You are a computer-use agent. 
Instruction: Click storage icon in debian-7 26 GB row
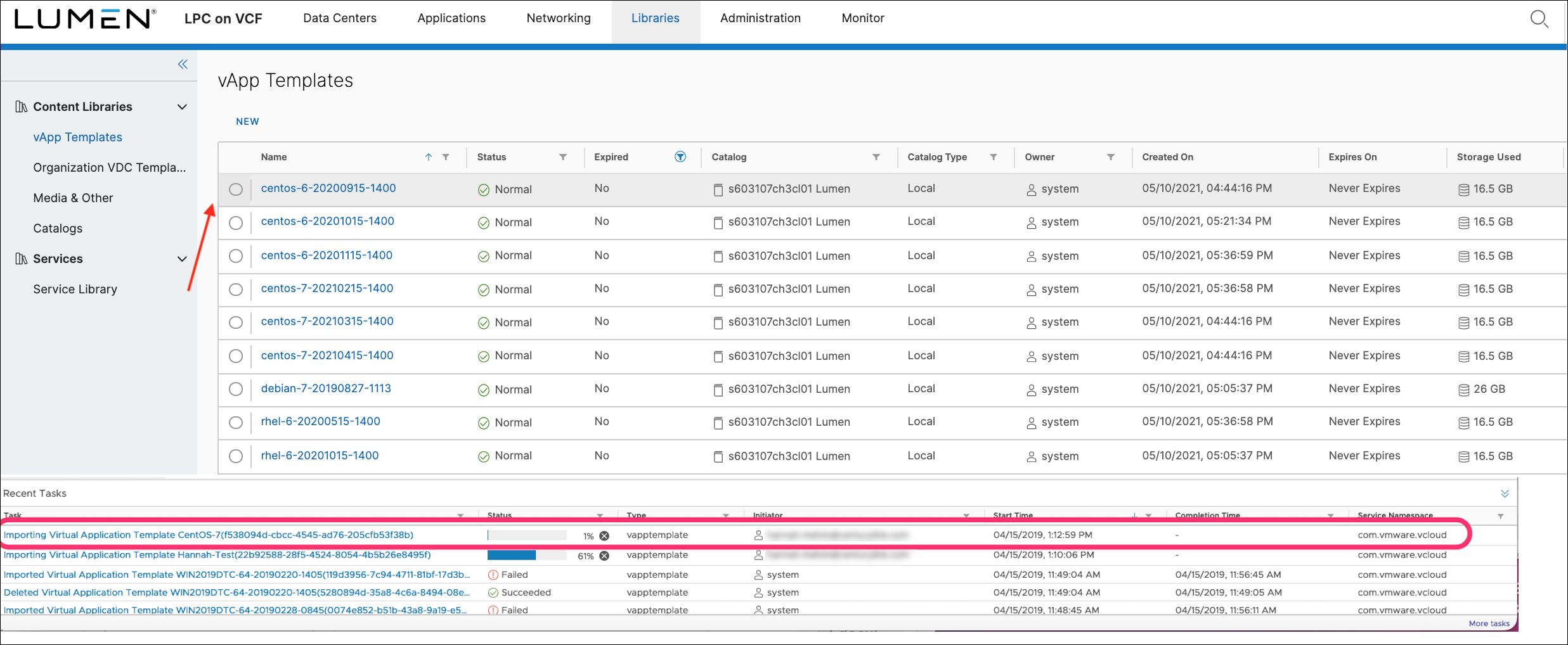[1464, 390]
